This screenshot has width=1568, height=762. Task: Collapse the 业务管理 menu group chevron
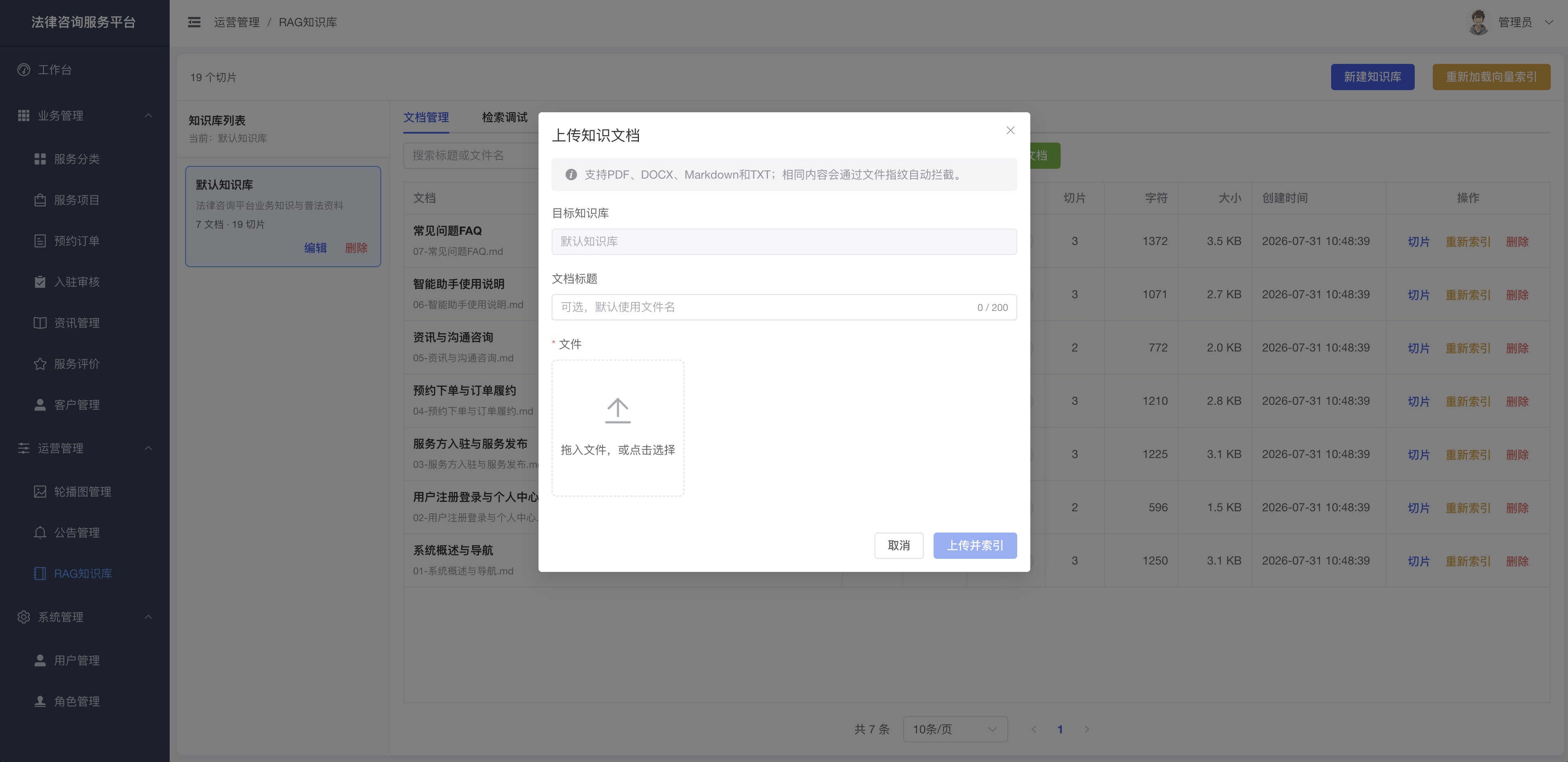click(x=148, y=116)
